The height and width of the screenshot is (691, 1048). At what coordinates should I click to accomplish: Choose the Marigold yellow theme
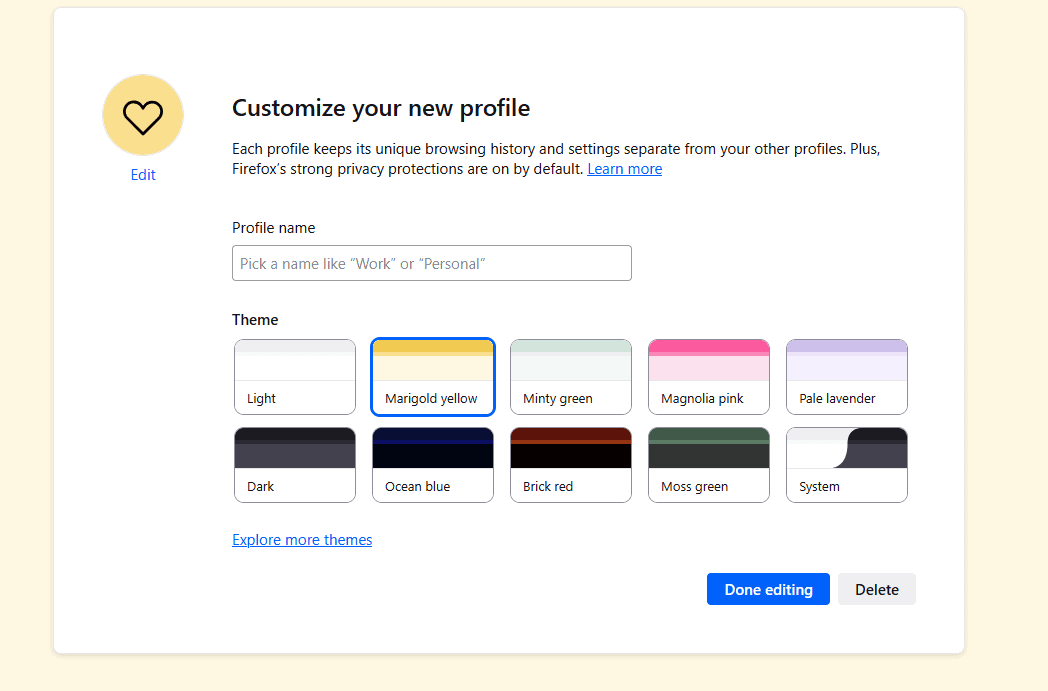click(x=433, y=377)
